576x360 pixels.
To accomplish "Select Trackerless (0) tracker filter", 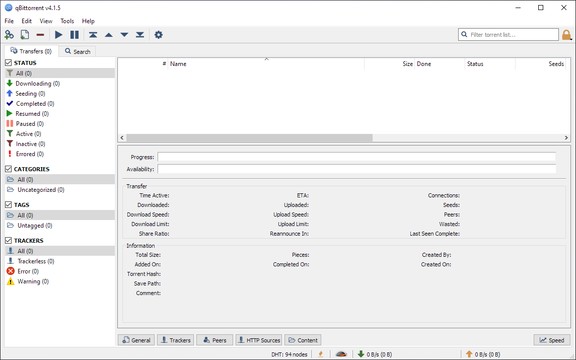I will (31, 261).
